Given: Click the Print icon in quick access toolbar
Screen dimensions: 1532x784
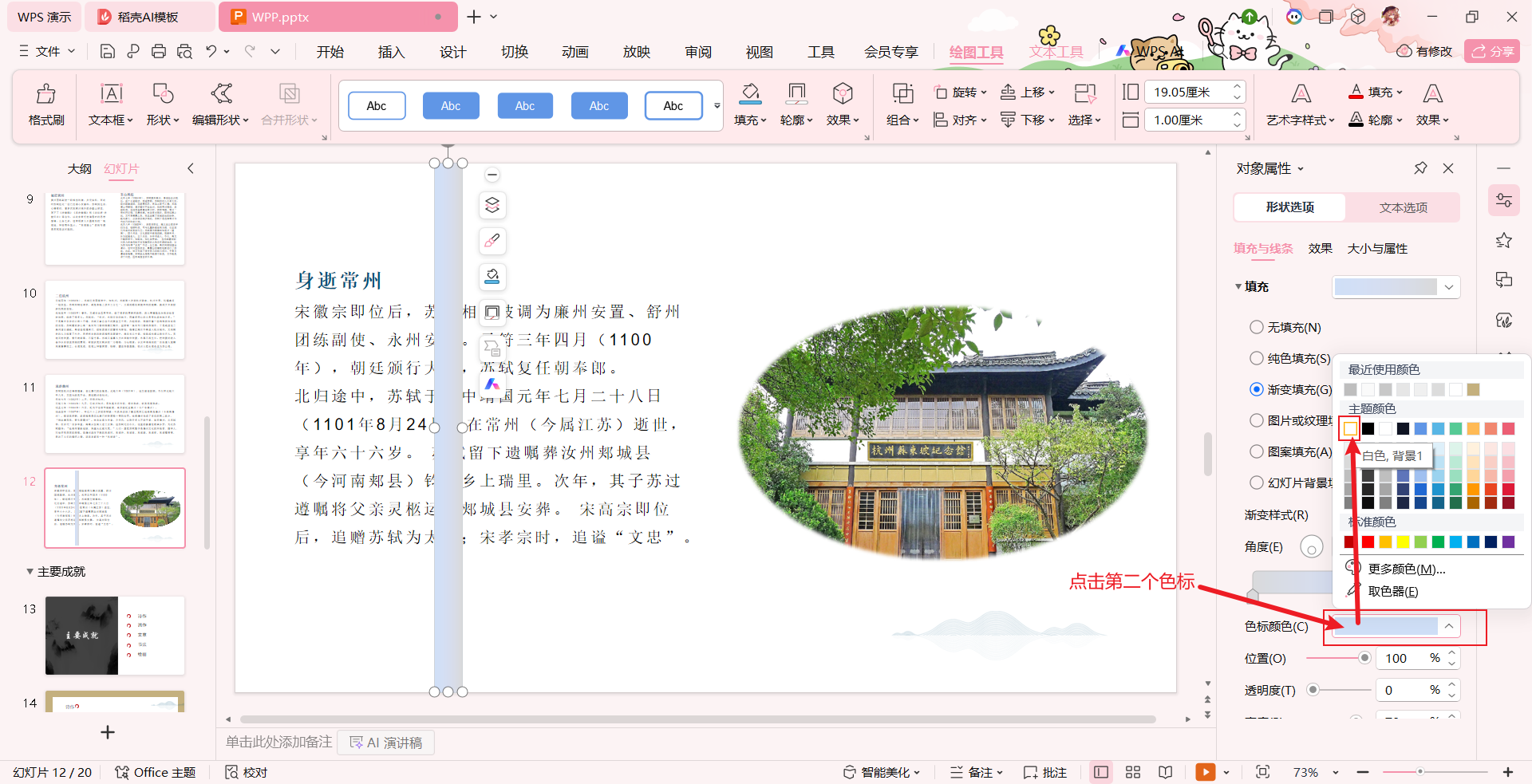Looking at the screenshot, I should point(159,52).
